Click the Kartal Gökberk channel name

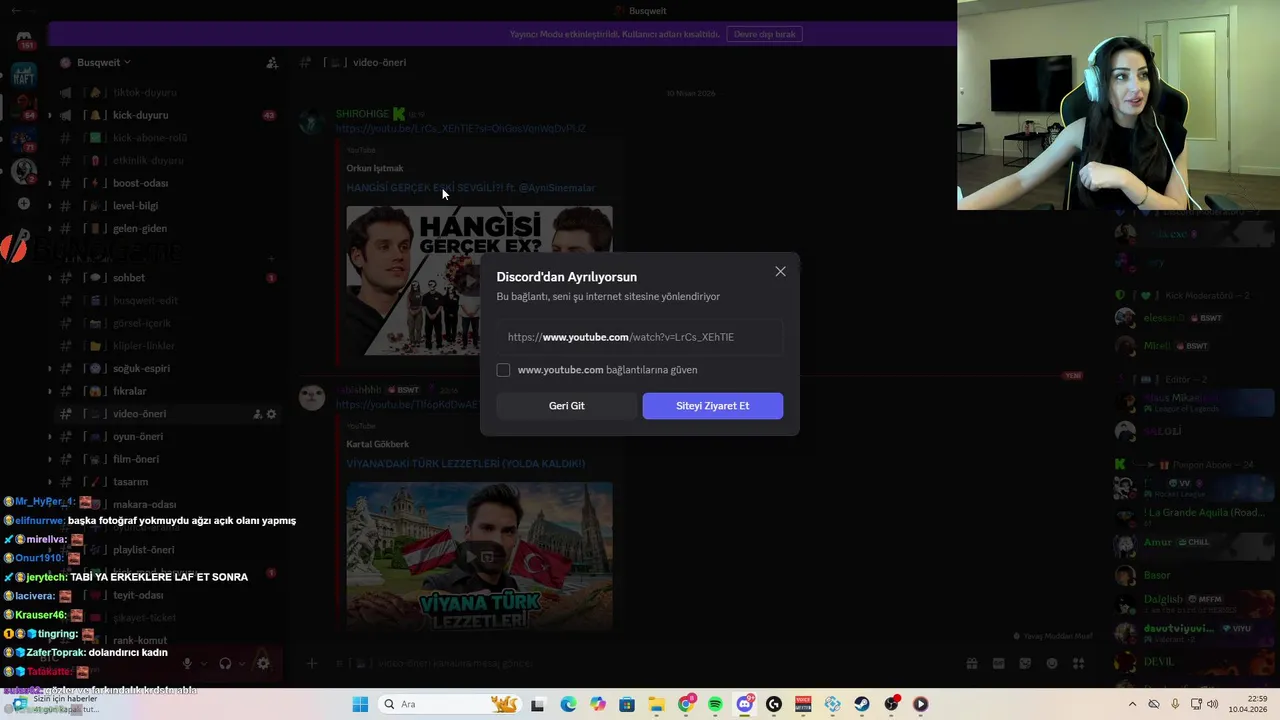(377, 444)
